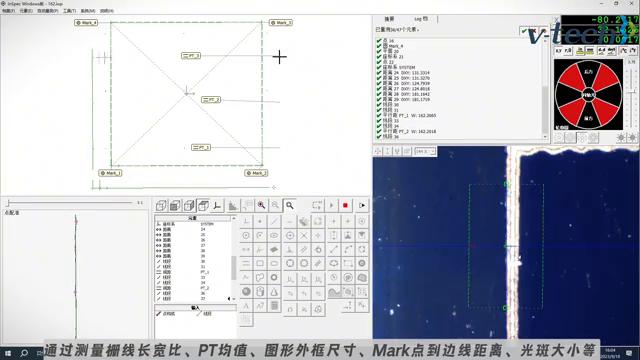The height and width of the screenshot is (360, 640).
Task: Click the topmost PT label in drawing
Action: (x=191, y=56)
